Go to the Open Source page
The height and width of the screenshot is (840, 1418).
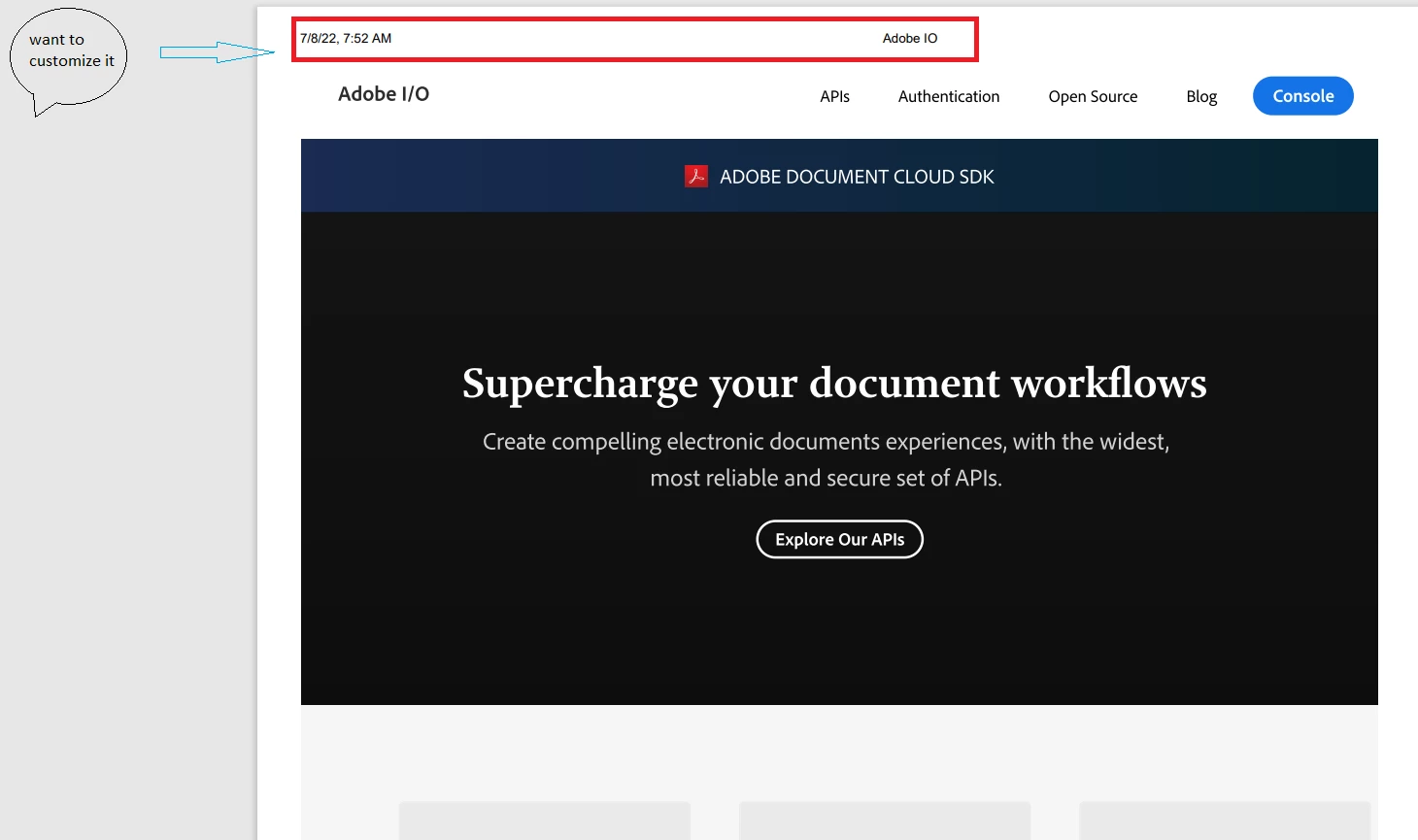point(1093,96)
